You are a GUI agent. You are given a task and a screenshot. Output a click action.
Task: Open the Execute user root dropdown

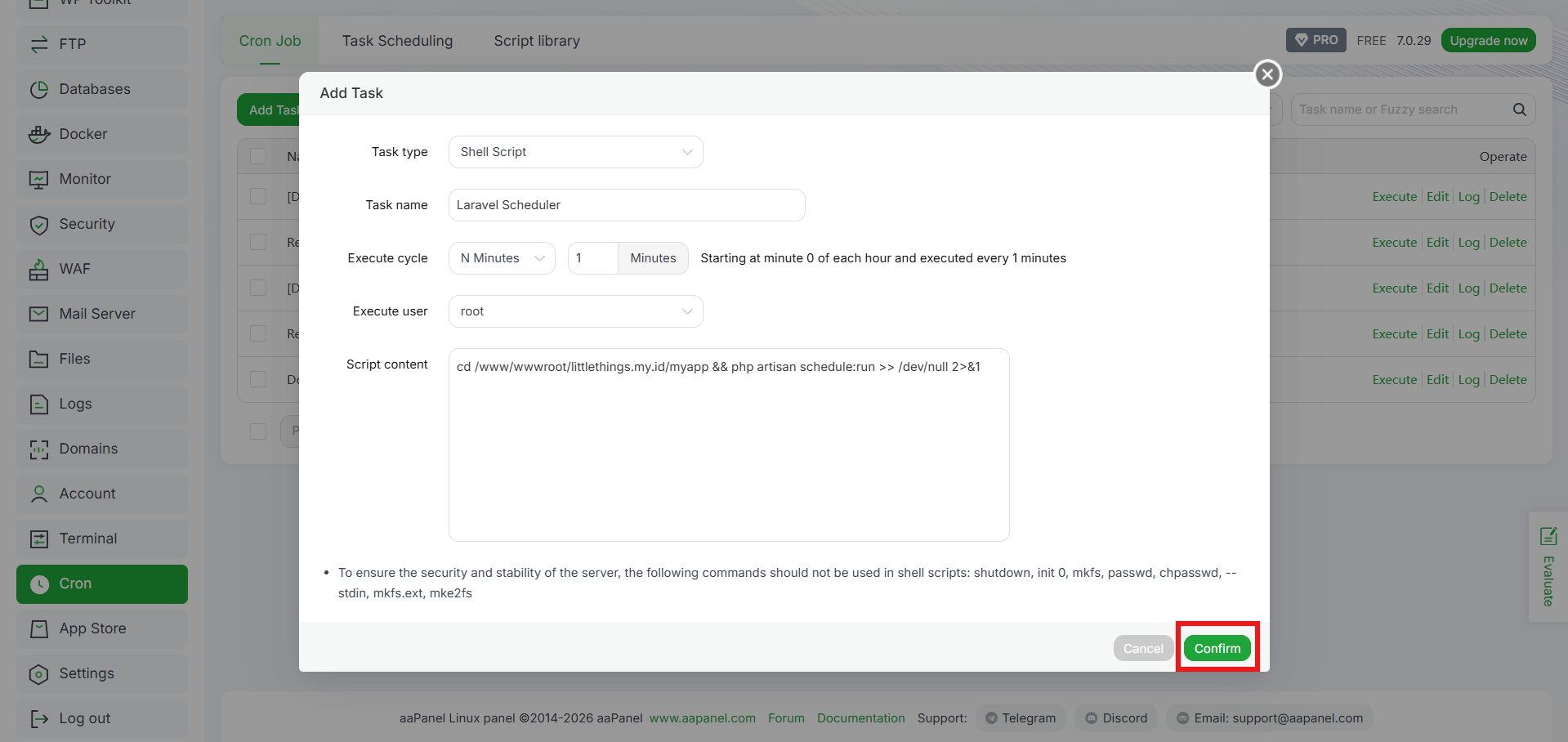coord(576,311)
